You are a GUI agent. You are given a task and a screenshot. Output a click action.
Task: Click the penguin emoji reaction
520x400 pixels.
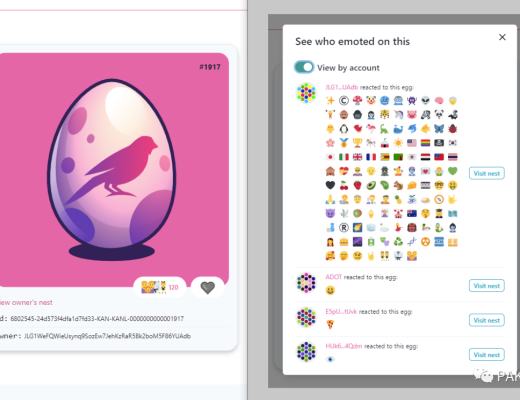point(344,129)
